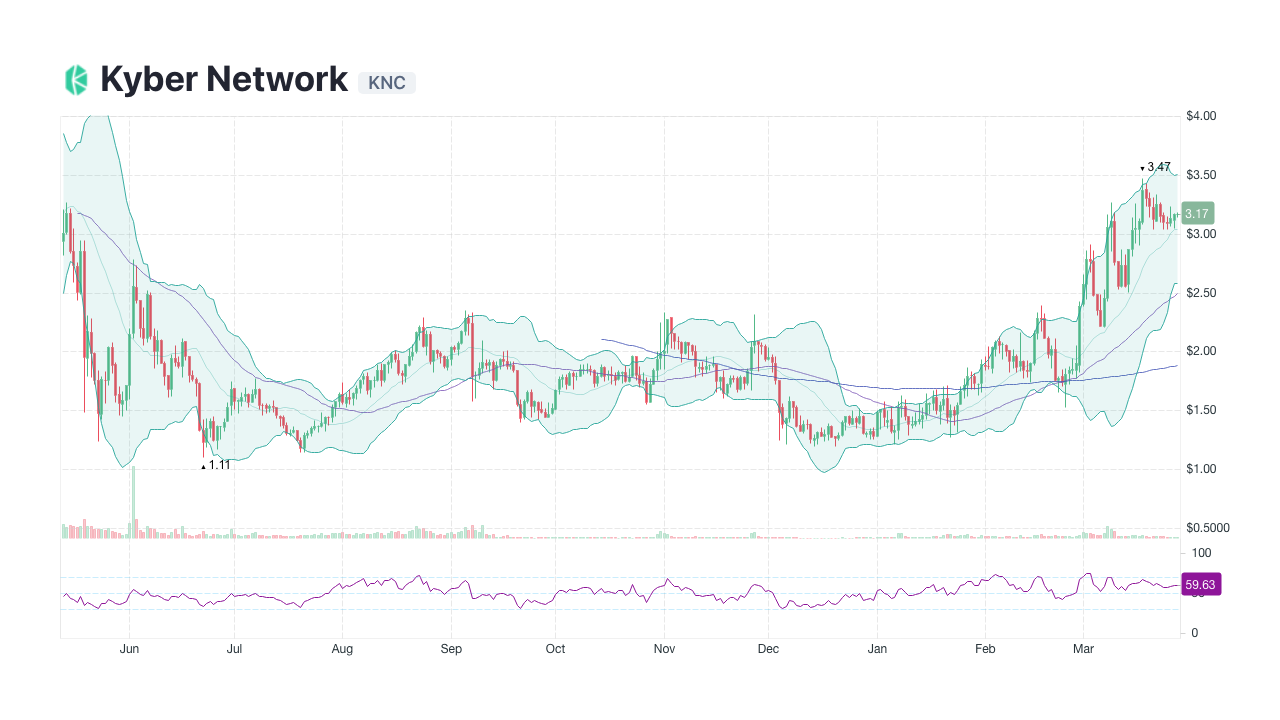
Task: Click the Jun month label
Action: pyautogui.click(x=129, y=649)
